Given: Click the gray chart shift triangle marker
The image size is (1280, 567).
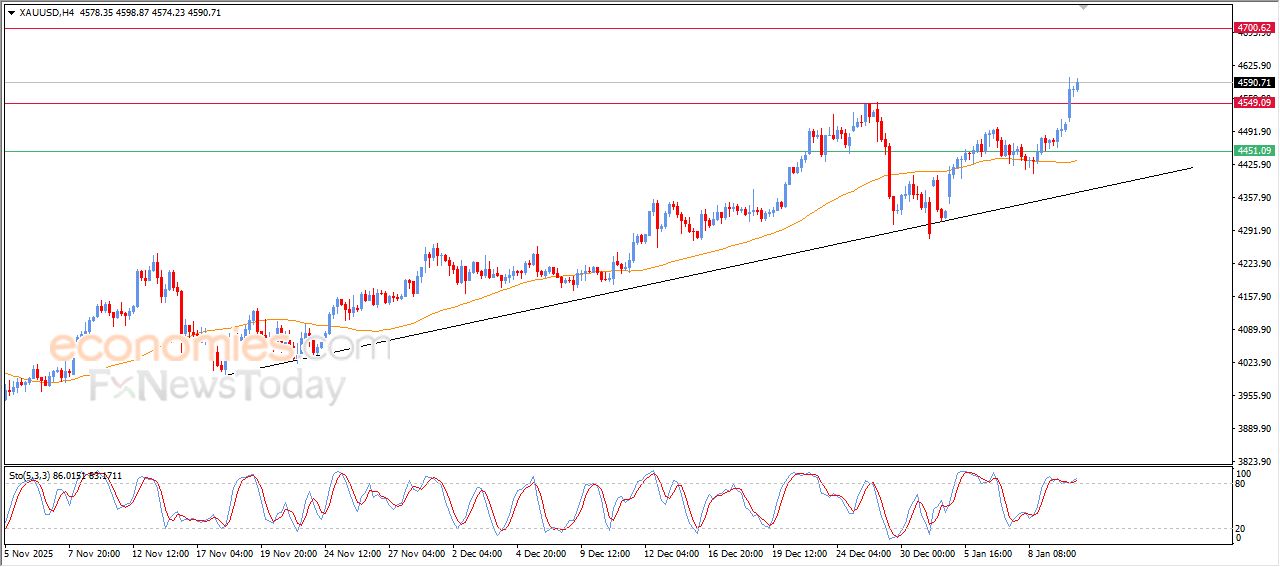Looking at the screenshot, I should 1083,7.
